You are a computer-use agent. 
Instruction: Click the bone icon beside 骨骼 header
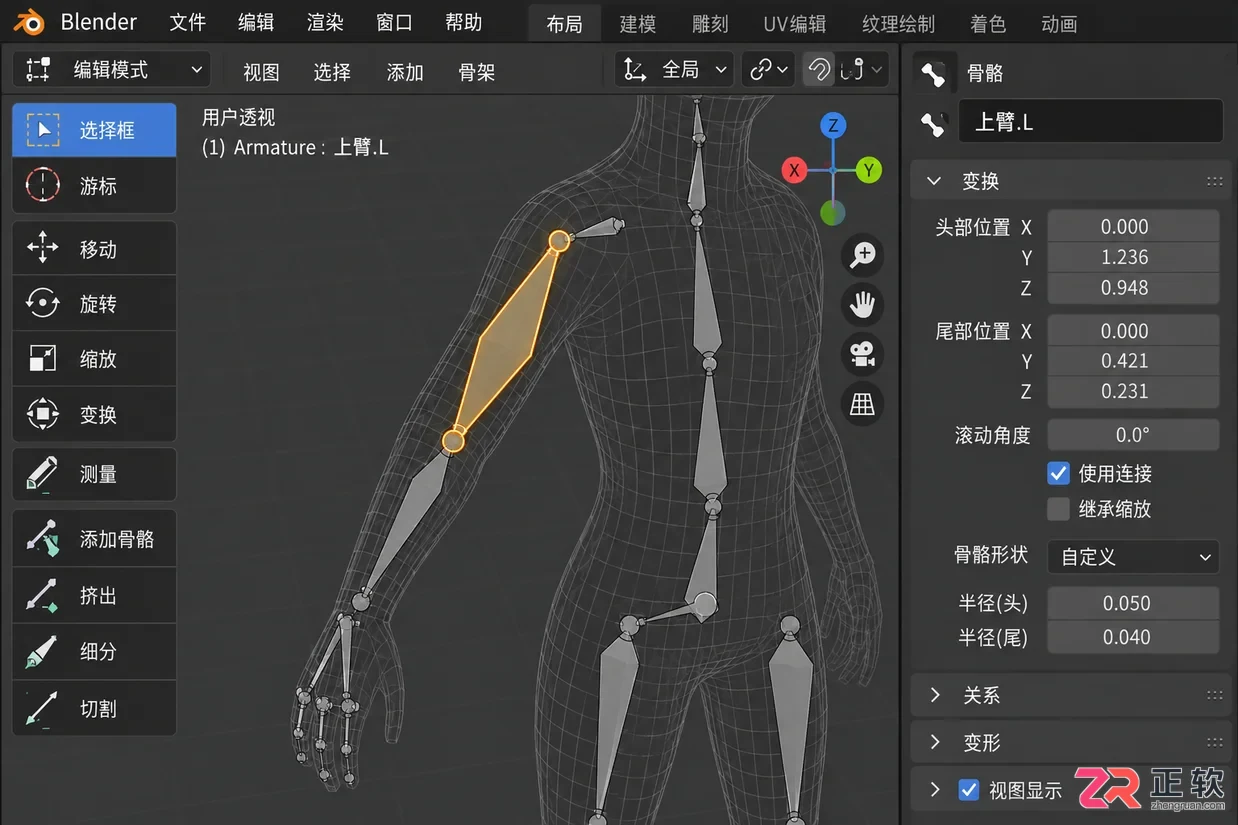click(934, 73)
